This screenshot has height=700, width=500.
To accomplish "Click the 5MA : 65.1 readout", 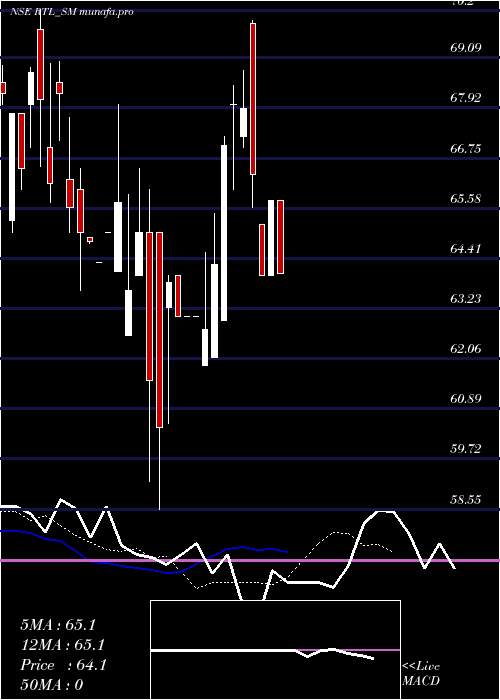I will tap(58, 625).
